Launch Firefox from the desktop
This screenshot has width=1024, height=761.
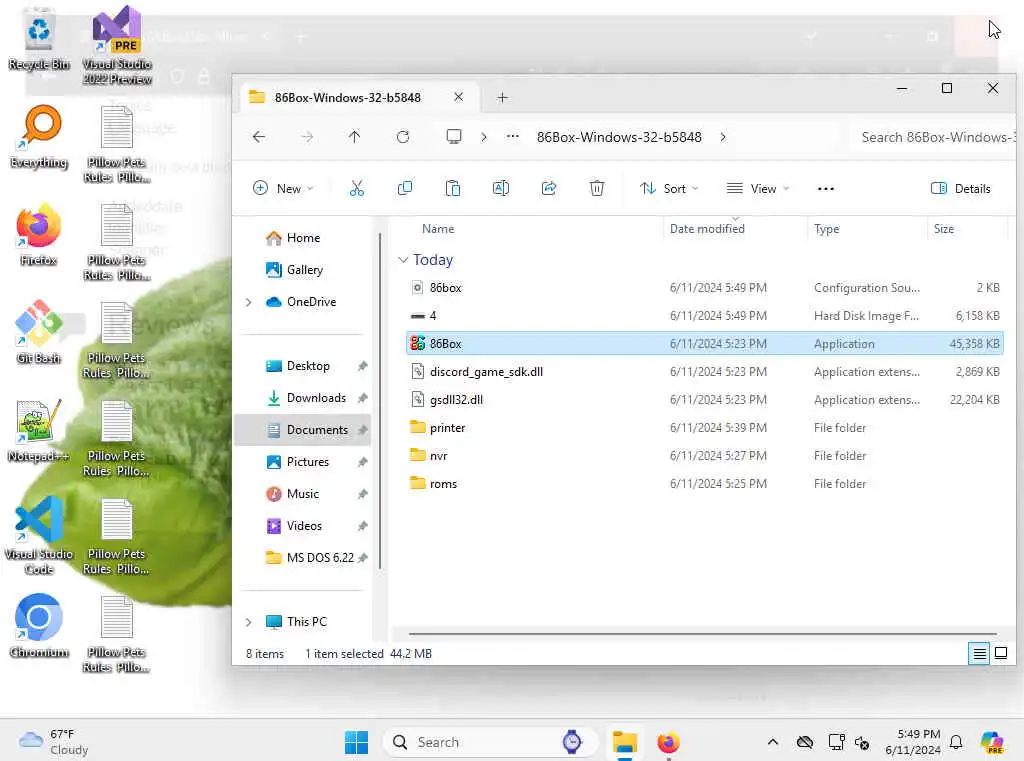[x=39, y=235]
